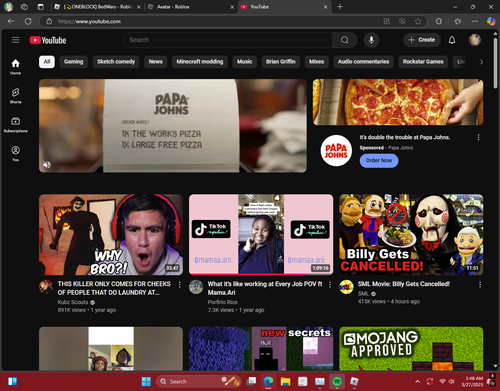Open Subscriptions in sidebar
500x391 pixels.
15,125
